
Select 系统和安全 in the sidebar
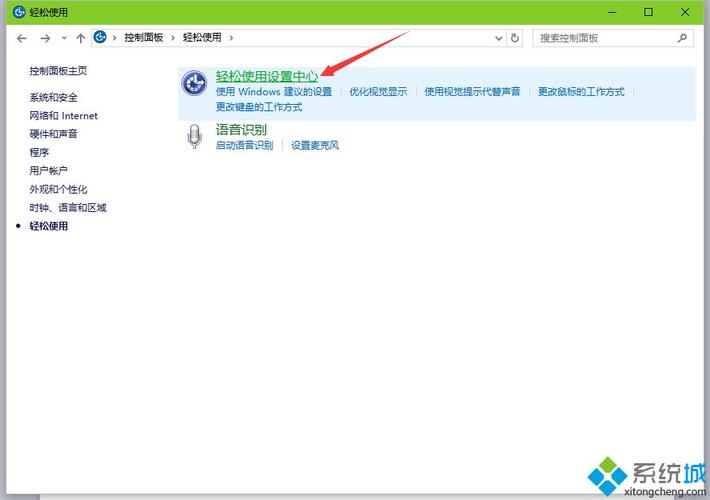pos(54,98)
